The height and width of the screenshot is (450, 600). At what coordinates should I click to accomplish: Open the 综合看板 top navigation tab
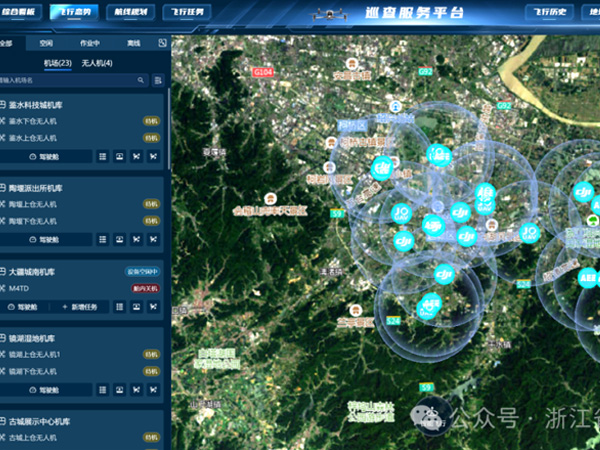point(19,12)
